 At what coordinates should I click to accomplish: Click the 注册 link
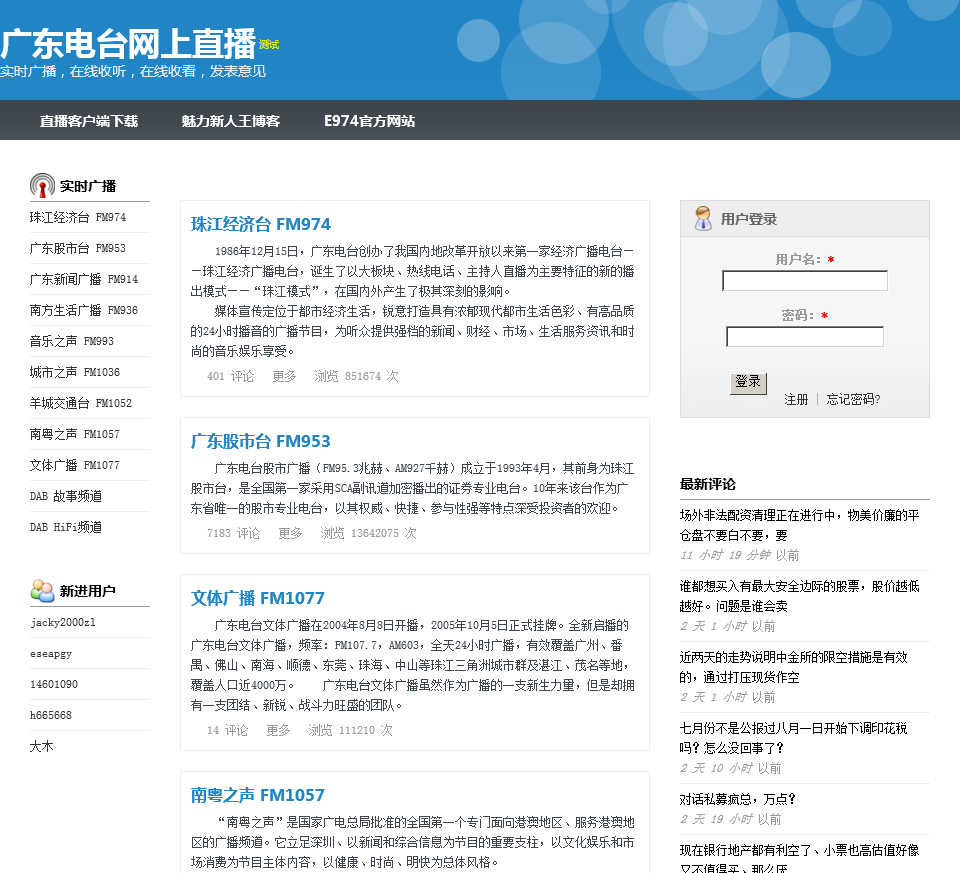pos(796,399)
